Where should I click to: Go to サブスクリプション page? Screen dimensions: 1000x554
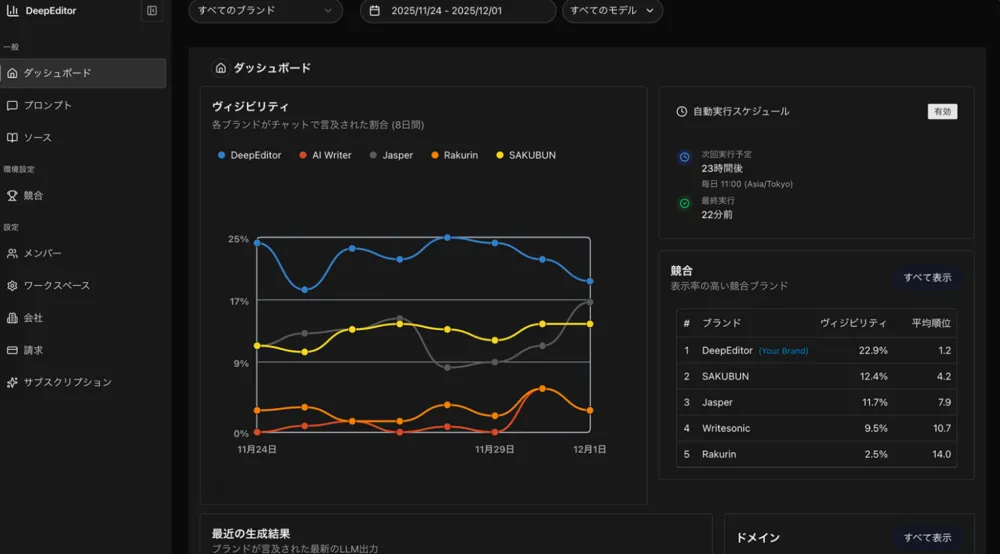[83, 382]
